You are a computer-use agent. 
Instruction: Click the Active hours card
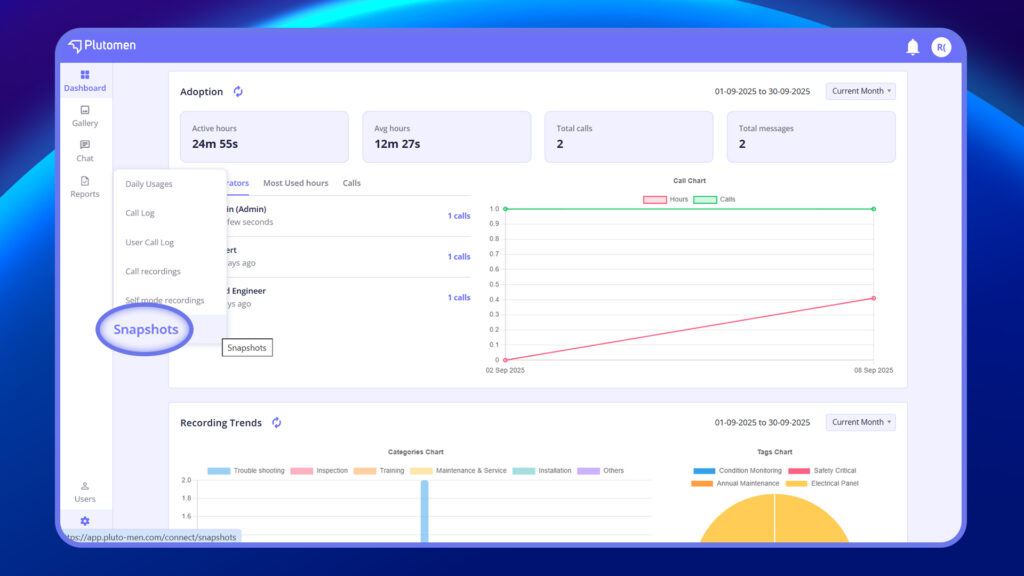[x=264, y=136]
